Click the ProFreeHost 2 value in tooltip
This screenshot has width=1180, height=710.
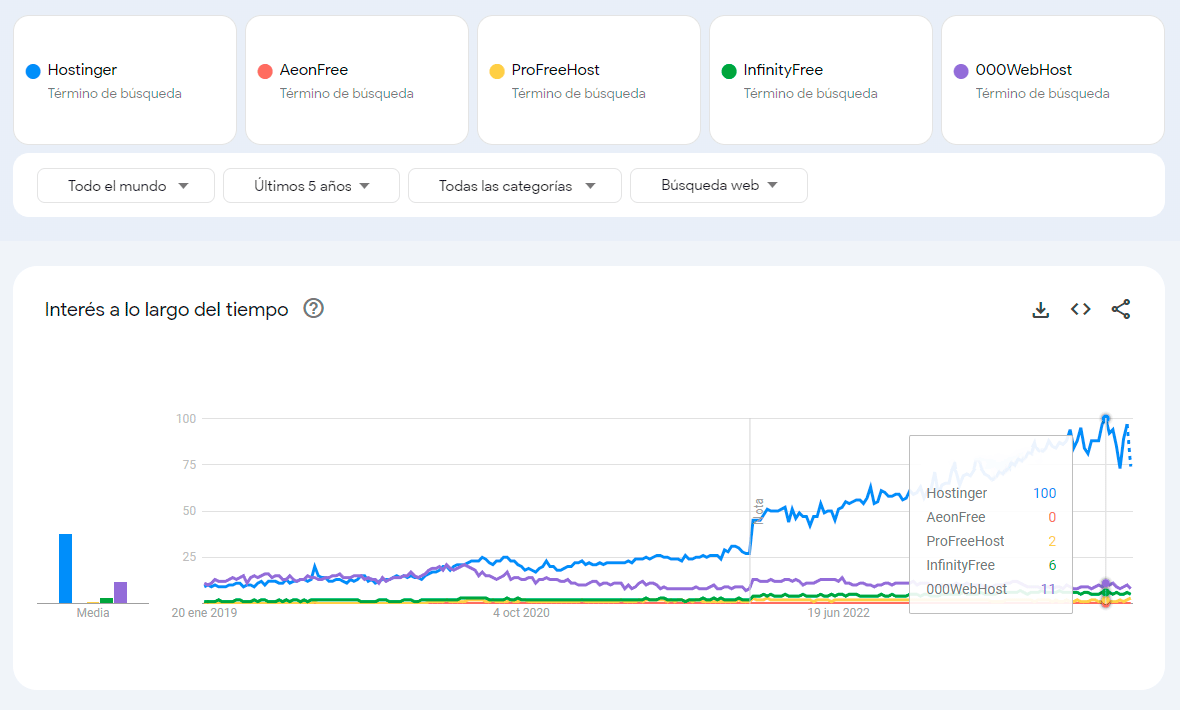tap(1052, 541)
